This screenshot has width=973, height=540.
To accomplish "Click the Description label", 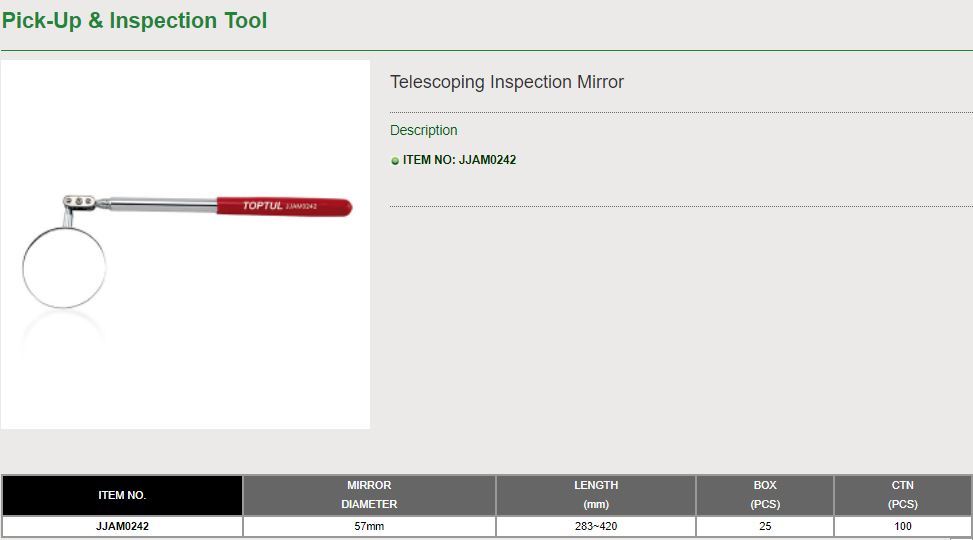I will [423, 130].
